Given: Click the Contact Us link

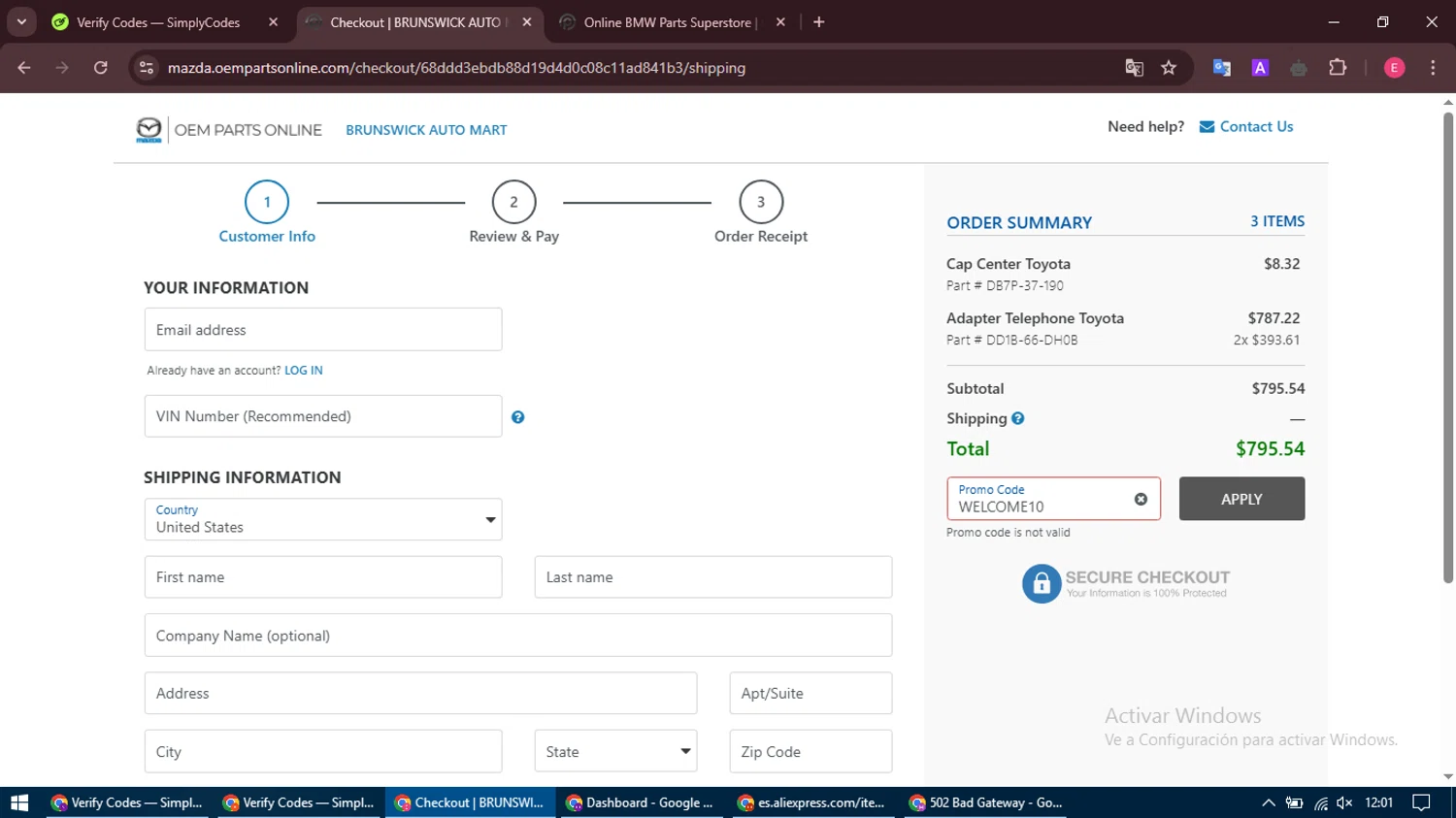Looking at the screenshot, I should (1256, 127).
